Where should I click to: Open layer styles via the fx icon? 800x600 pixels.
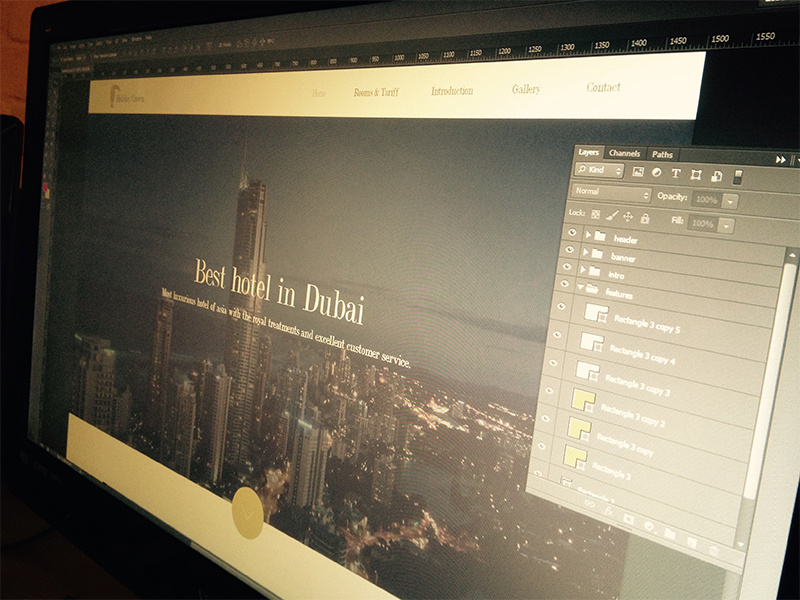point(609,512)
